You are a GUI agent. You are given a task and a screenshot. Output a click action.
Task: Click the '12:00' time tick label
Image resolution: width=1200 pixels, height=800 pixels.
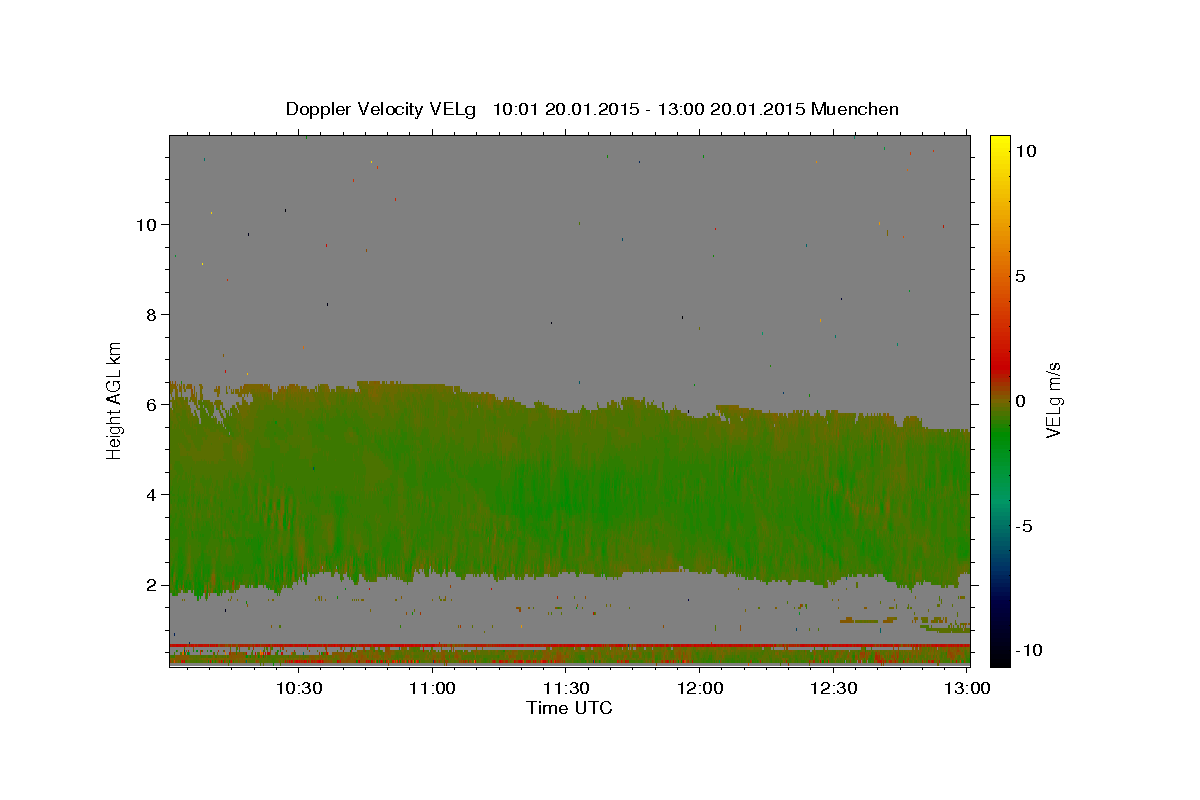(700, 689)
